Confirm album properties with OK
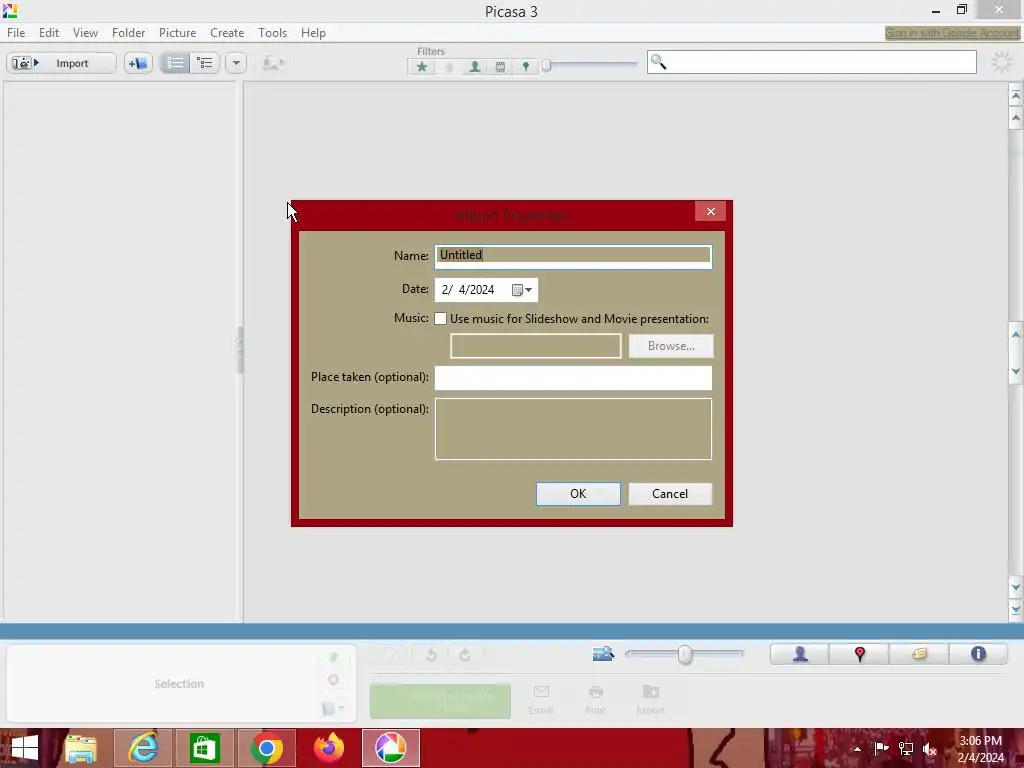 578,494
